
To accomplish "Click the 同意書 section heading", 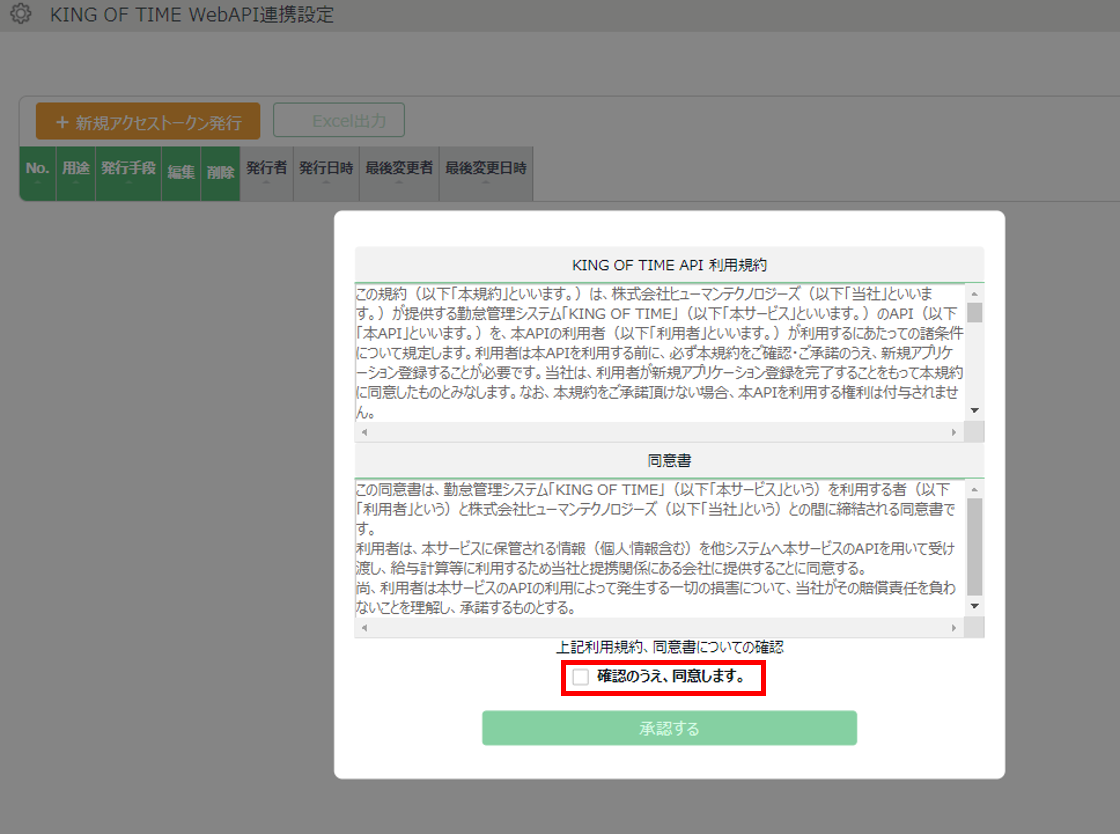I will click(669, 461).
